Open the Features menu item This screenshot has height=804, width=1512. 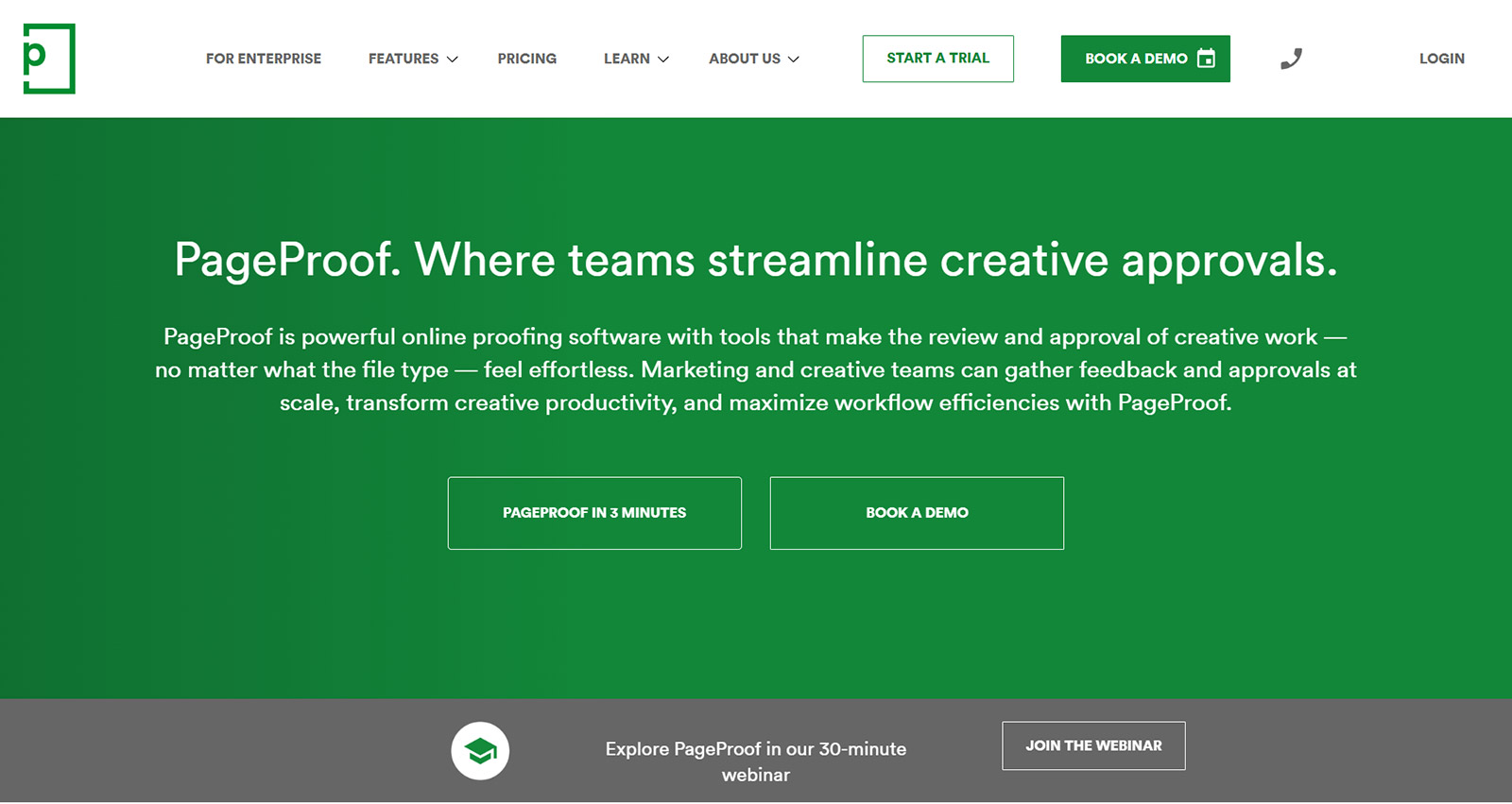pos(404,59)
